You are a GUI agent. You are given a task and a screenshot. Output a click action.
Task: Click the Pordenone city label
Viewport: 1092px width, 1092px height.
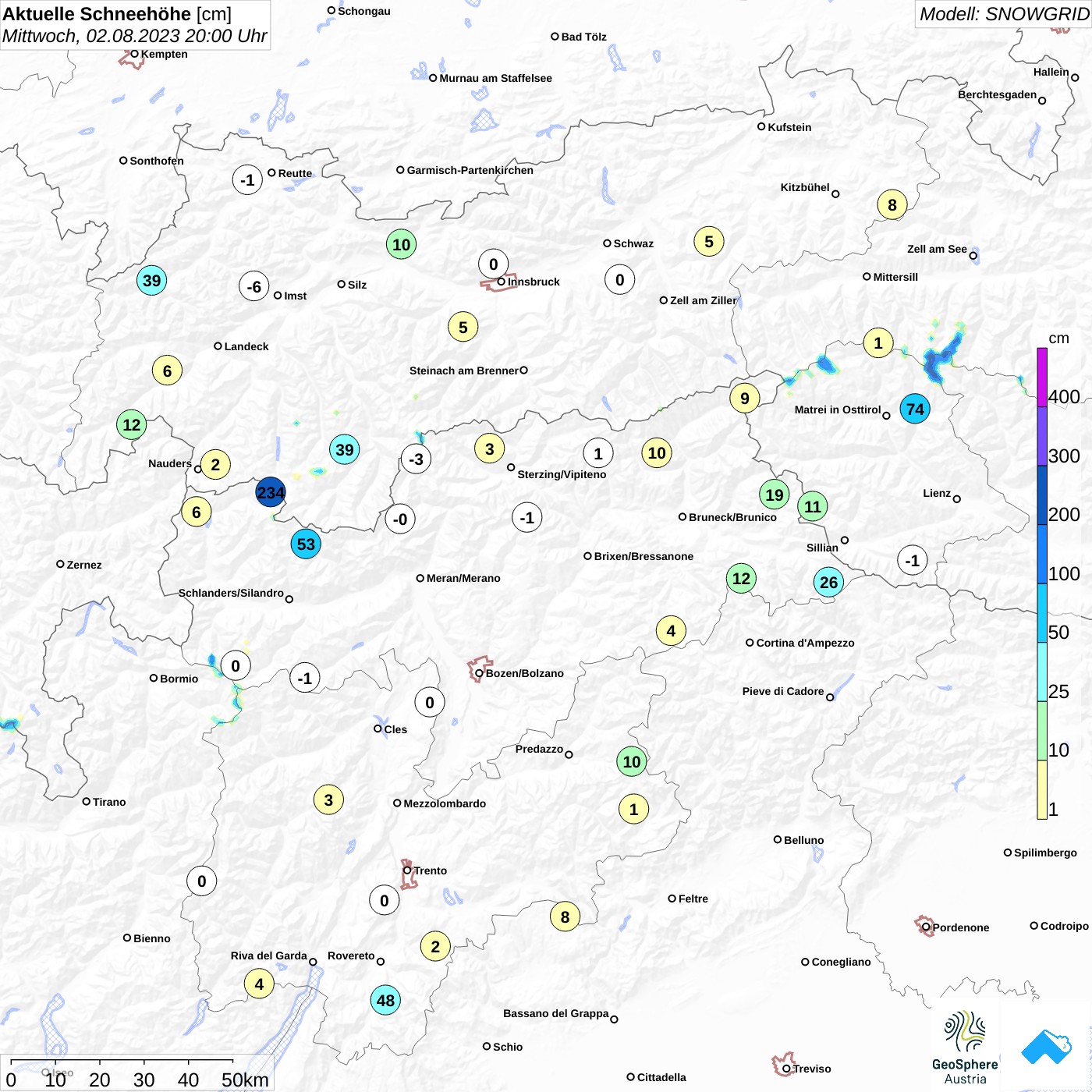961,927
